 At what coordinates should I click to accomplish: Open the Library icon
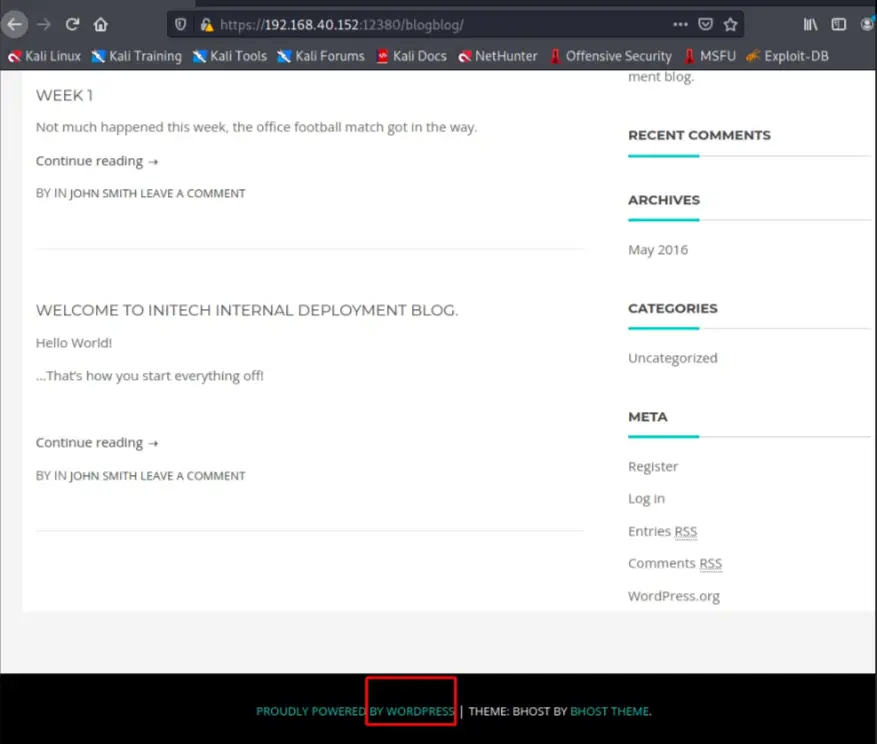click(810, 25)
